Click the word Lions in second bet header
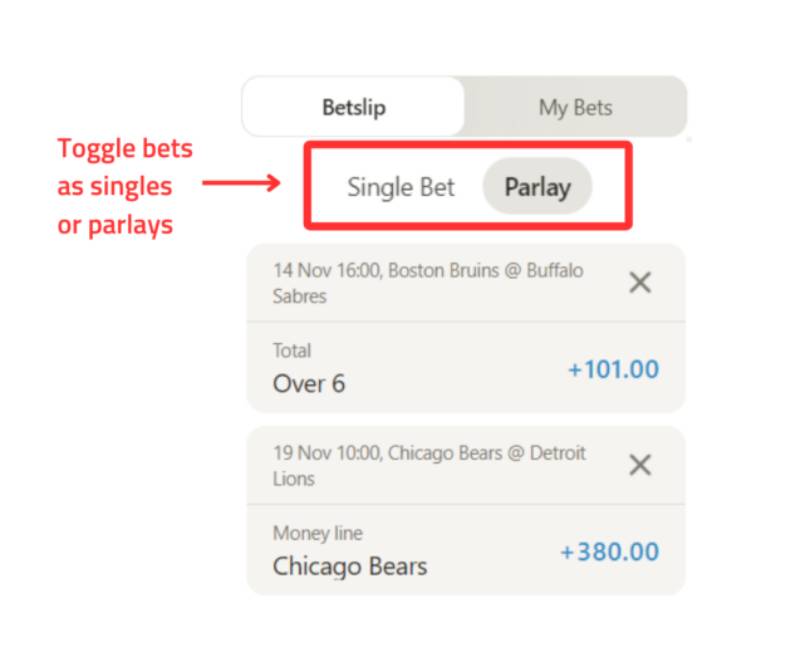Image resolution: width=800 pixels, height=667 pixels. pyautogui.click(x=294, y=478)
